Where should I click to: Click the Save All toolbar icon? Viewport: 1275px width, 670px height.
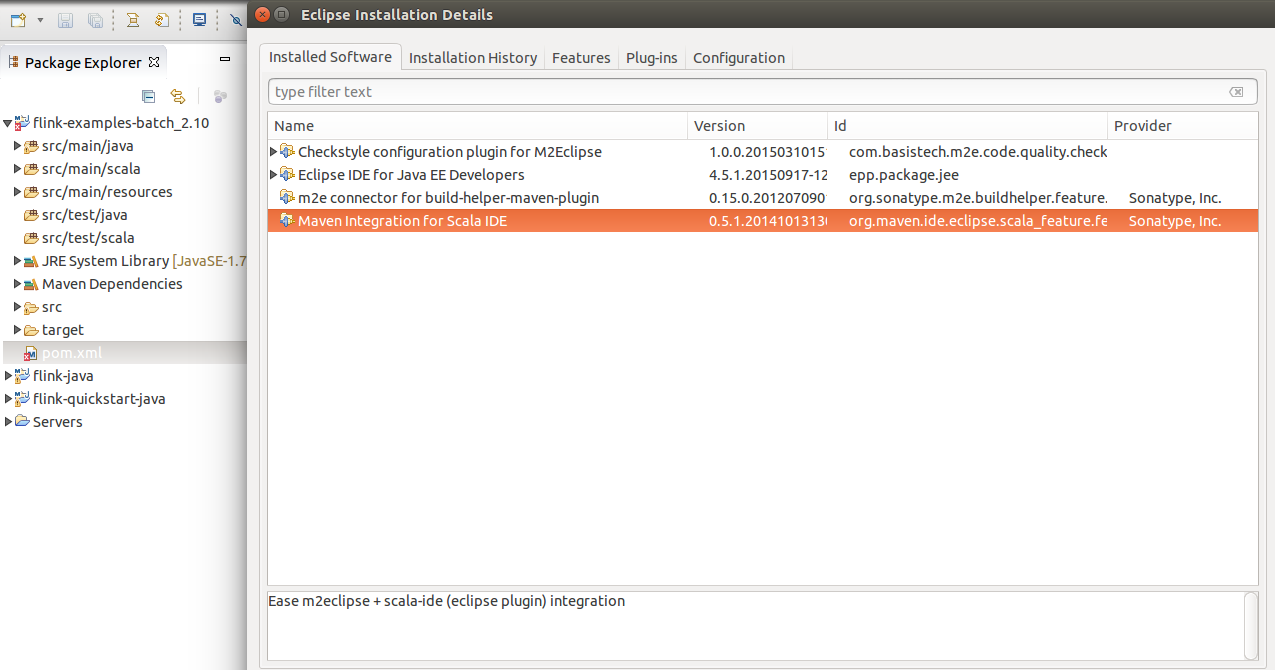click(95, 20)
